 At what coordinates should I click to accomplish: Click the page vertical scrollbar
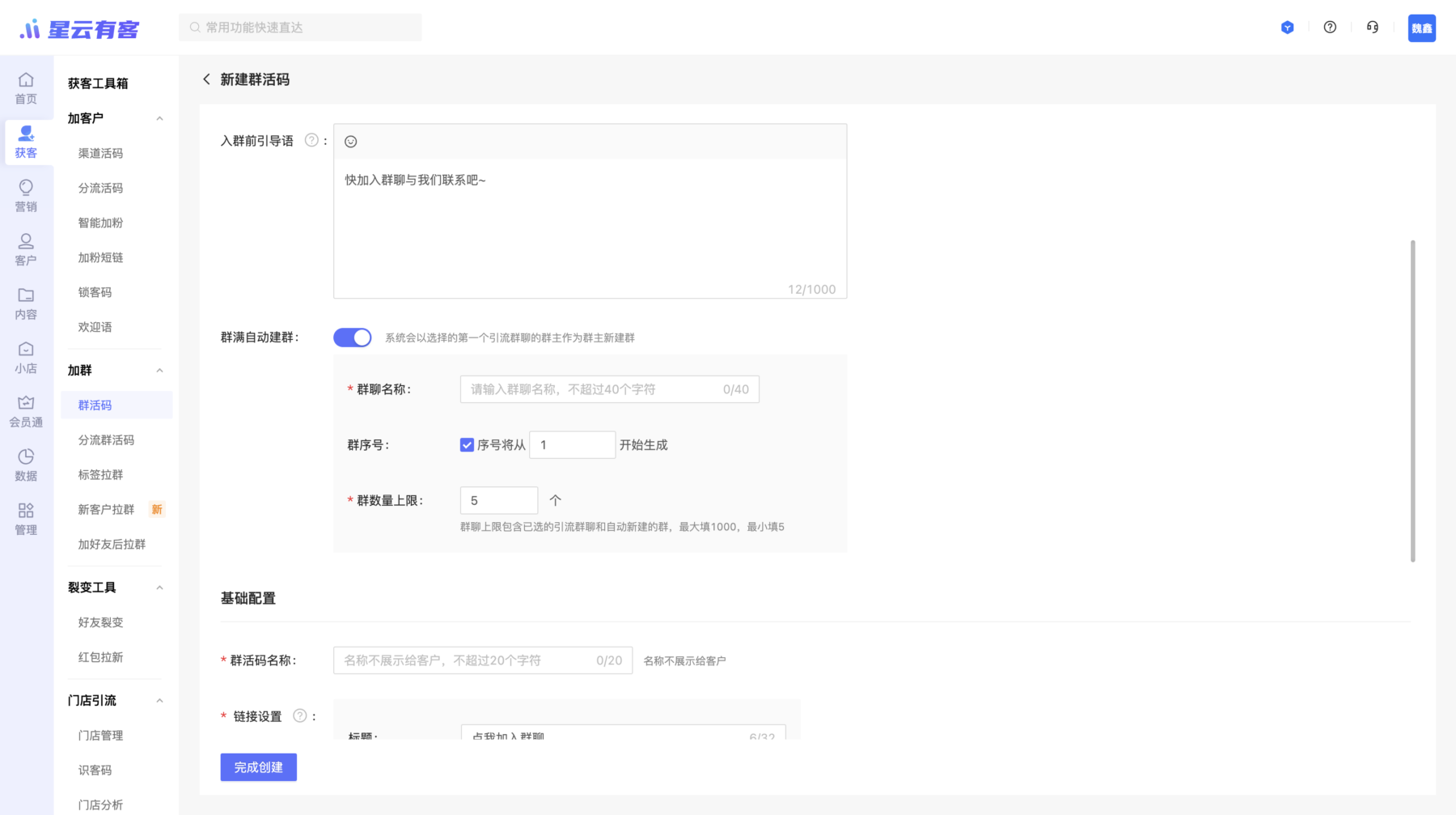point(1413,401)
